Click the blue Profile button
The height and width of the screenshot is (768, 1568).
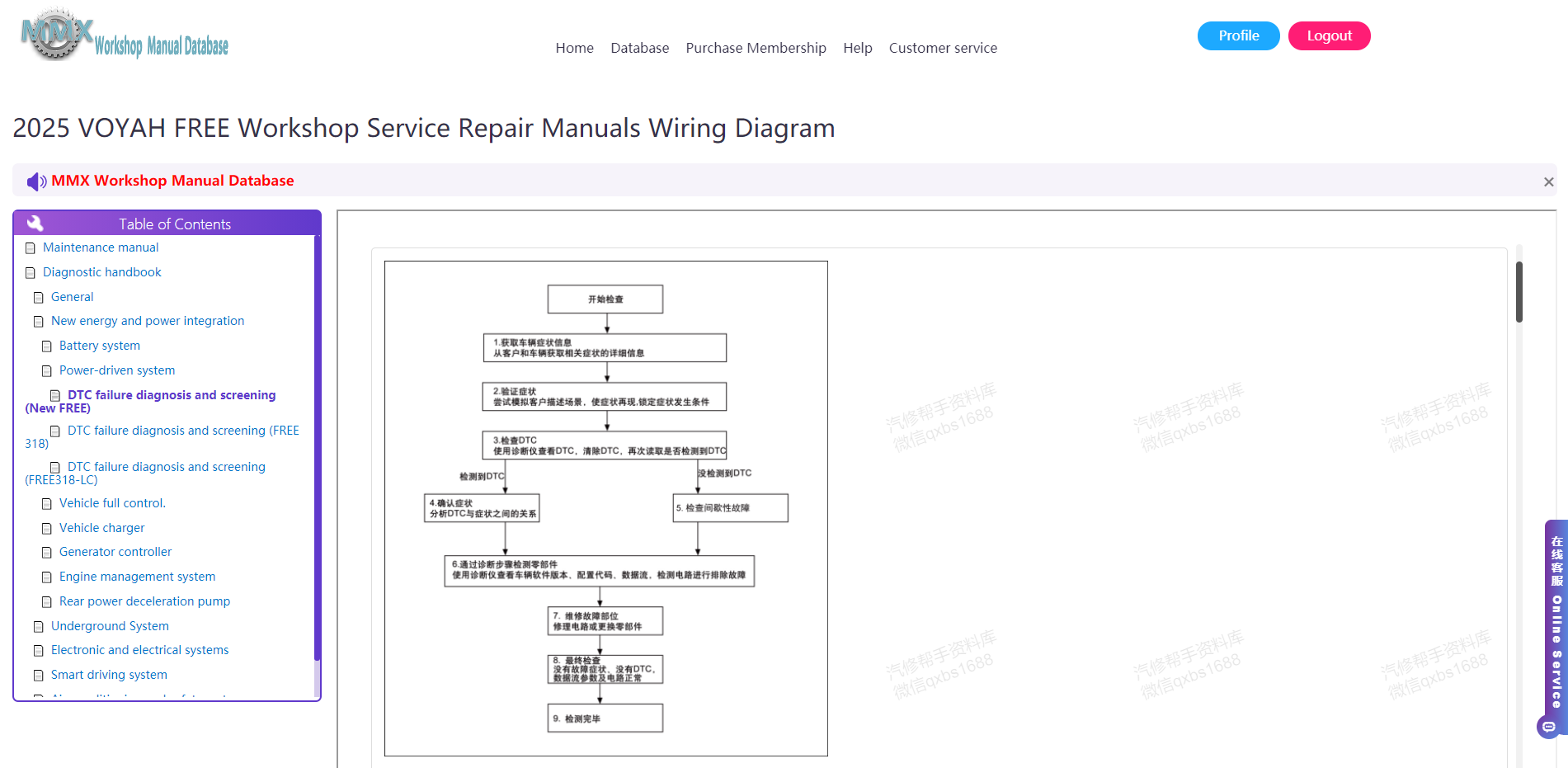[1239, 35]
